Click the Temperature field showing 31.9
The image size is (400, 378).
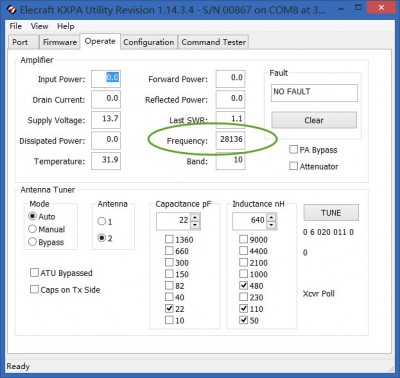coord(106,161)
